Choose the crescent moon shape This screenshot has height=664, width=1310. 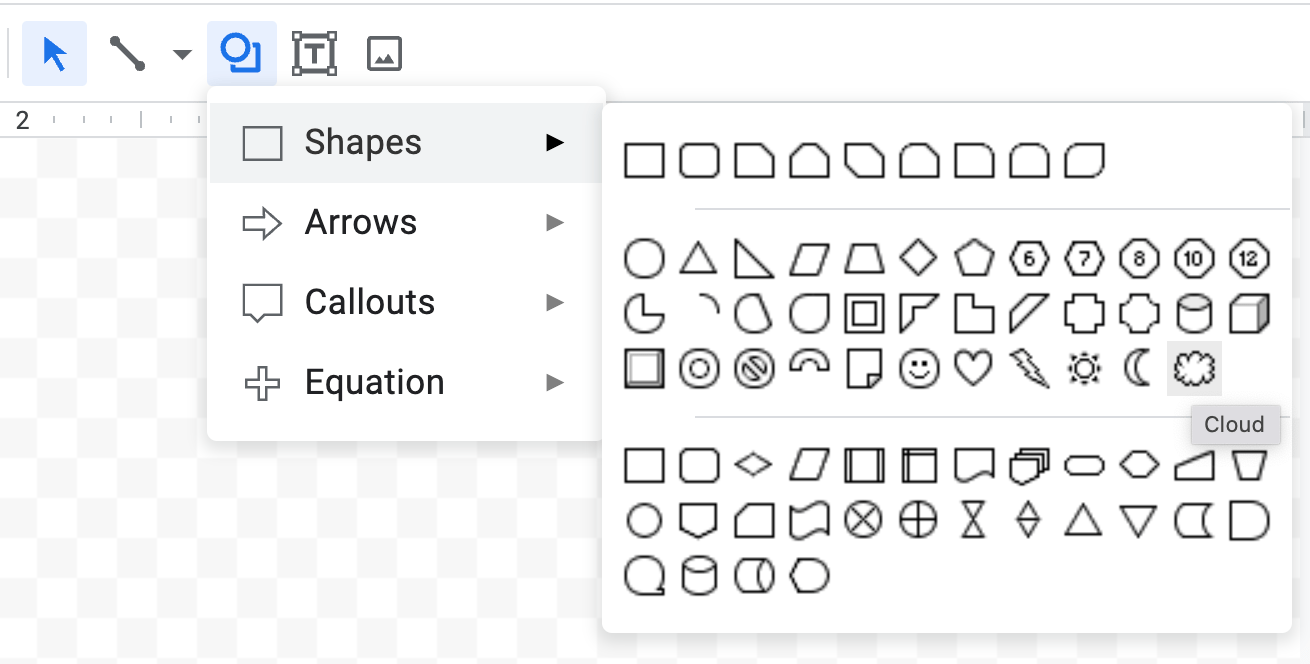pos(1139,370)
